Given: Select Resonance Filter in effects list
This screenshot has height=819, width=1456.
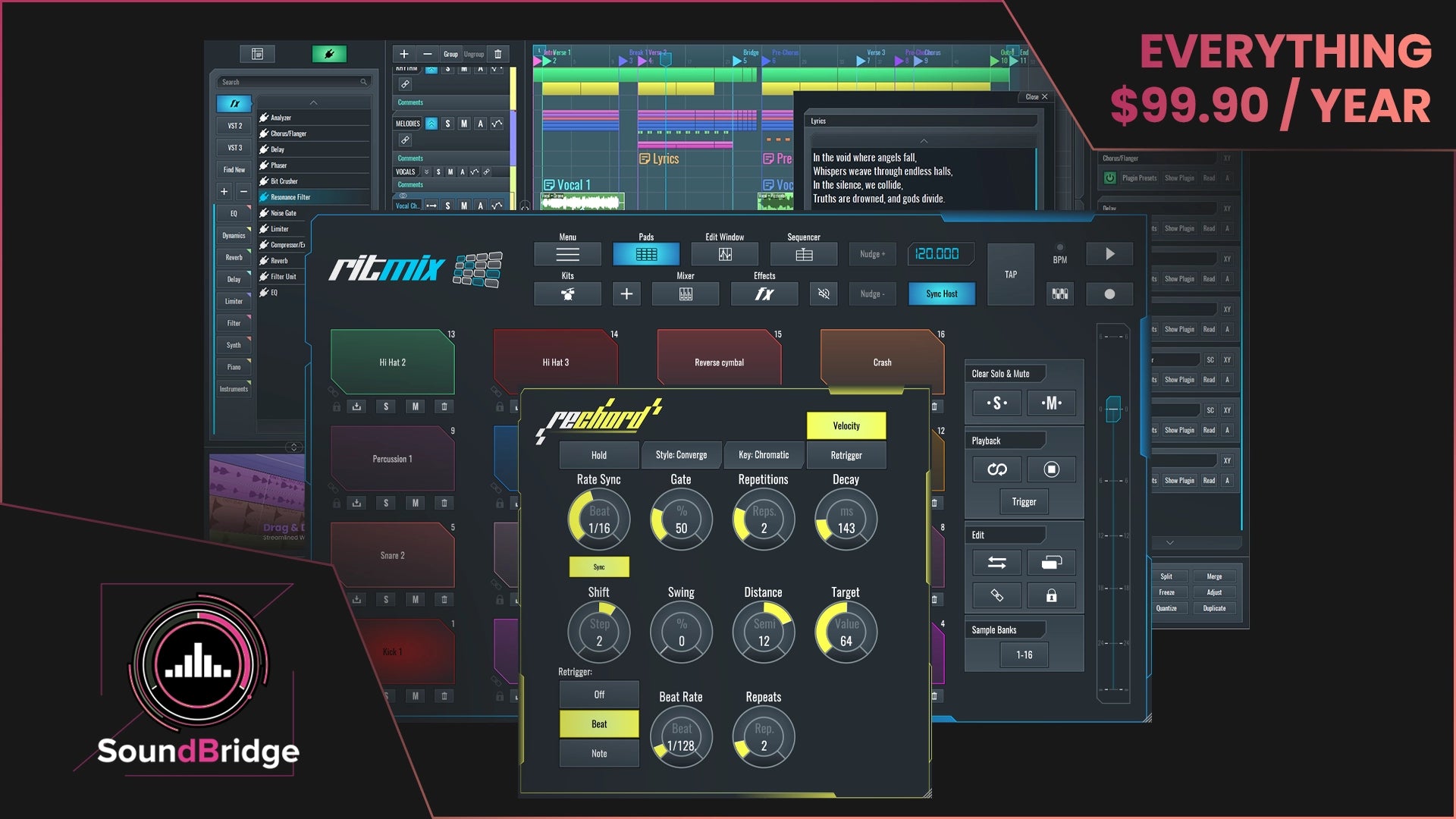Looking at the screenshot, I should 290,197.
